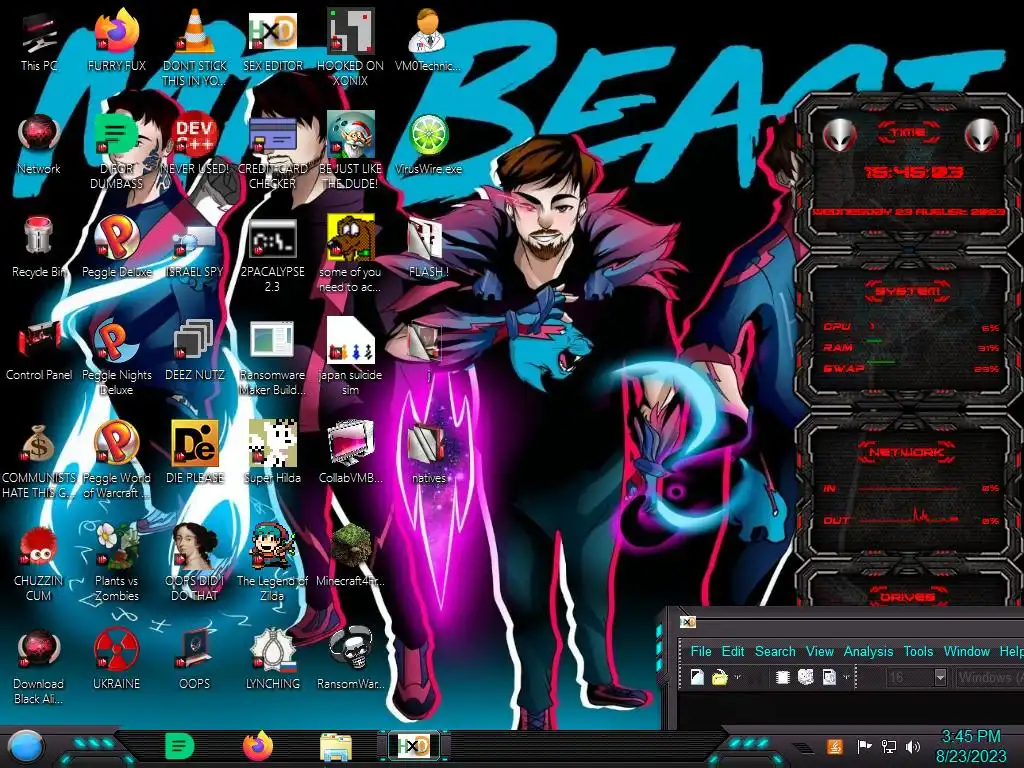Image resolution: width=1024 pixels, height=768 pixels.
Task: Select the CREDIT CARD CHECKER shortcut
Action: (x=272, y=152)
